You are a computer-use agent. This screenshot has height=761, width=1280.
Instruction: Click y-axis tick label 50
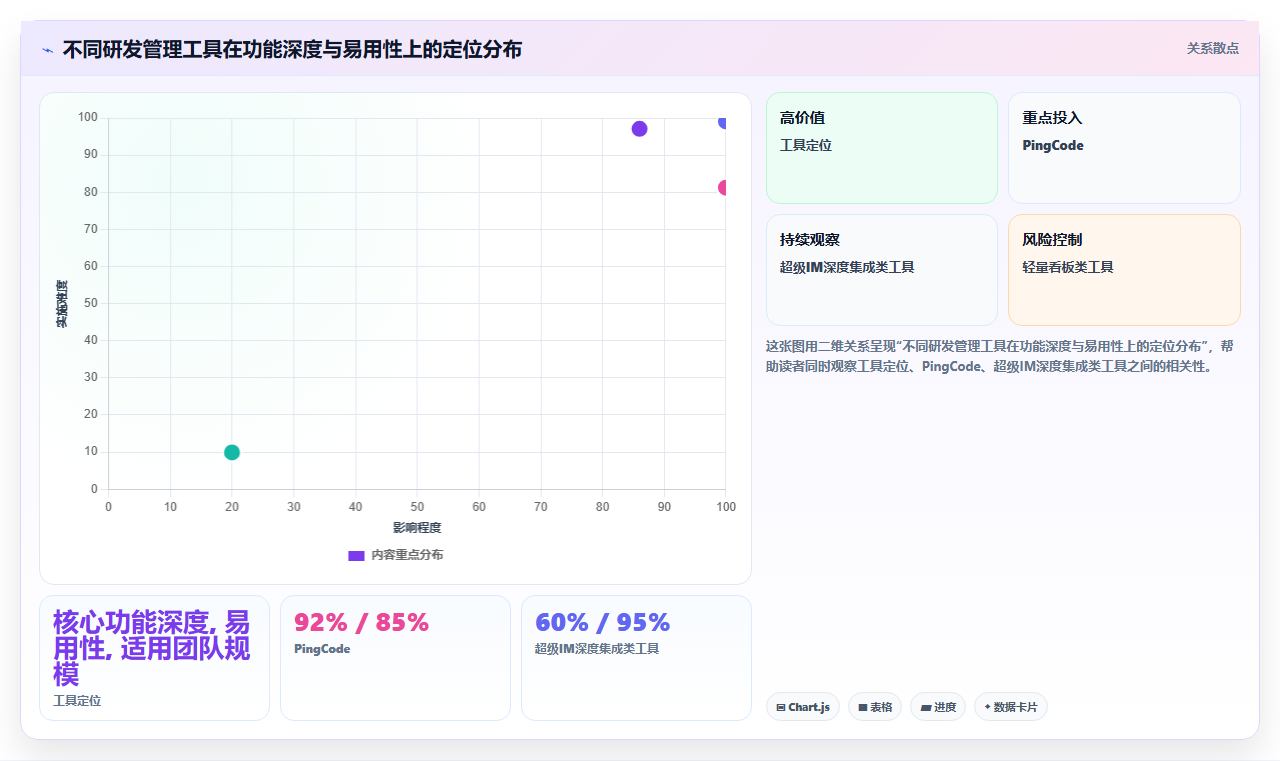click(90, 303)
